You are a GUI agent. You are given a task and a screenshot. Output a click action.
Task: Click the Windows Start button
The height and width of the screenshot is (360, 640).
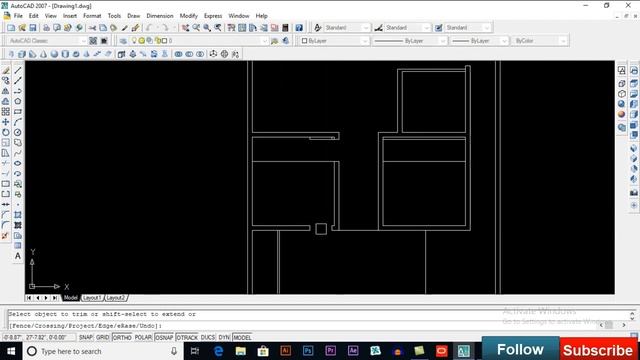[x=11, y=351]
